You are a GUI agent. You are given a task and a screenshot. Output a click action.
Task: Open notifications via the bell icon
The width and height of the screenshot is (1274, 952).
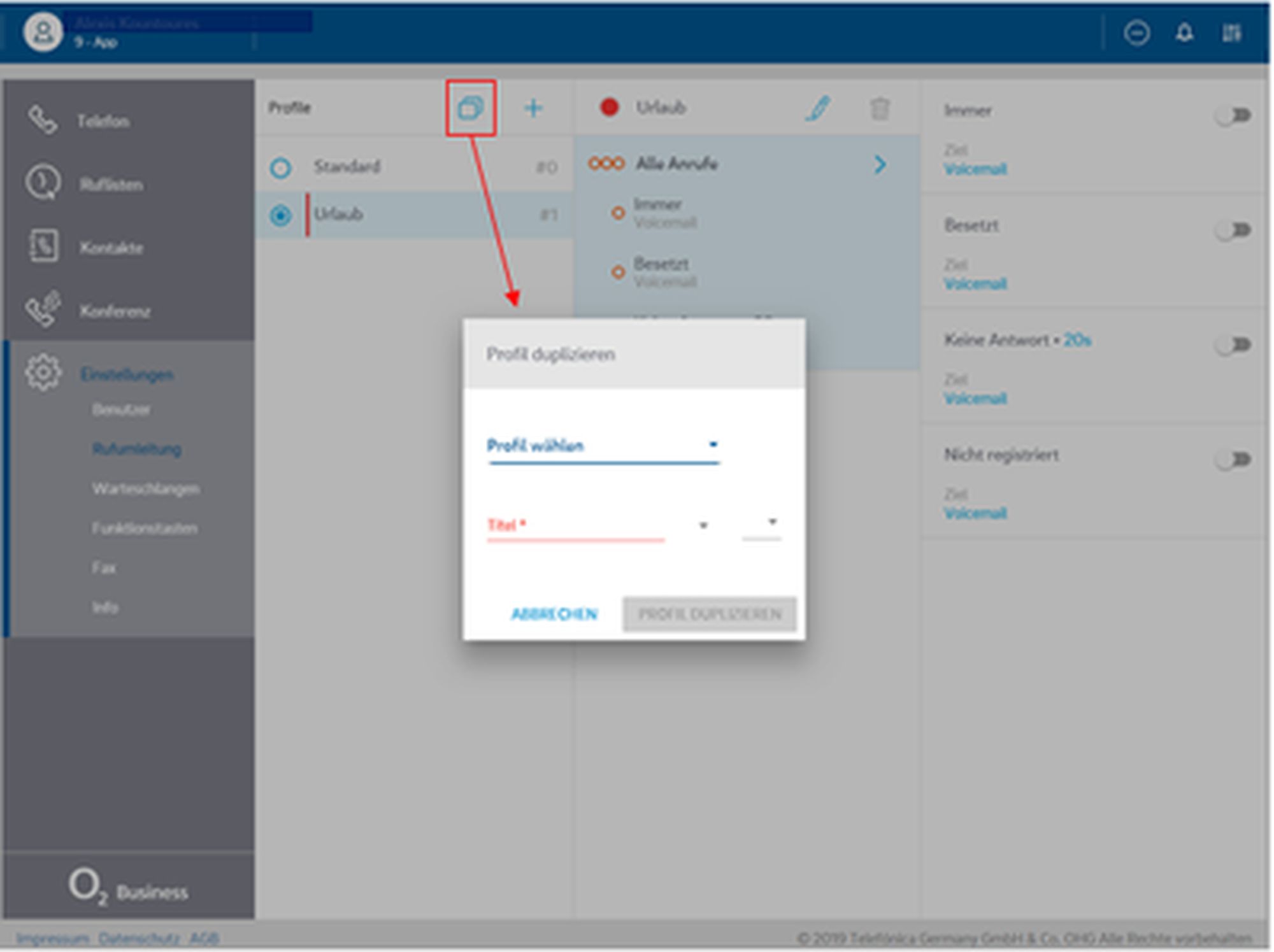[1184, 32]
